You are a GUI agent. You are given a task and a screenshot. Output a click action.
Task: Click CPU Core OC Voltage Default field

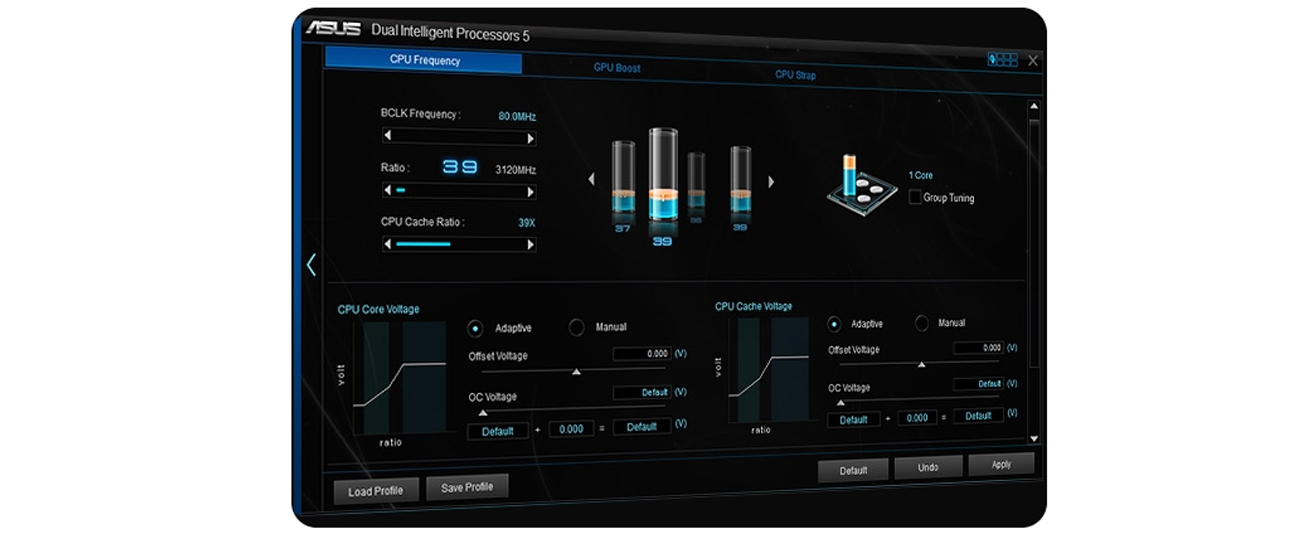pos(641,393)
